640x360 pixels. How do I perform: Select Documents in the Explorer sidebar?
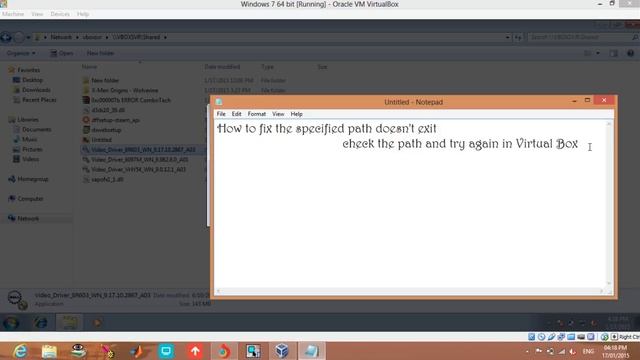(36, 129)
